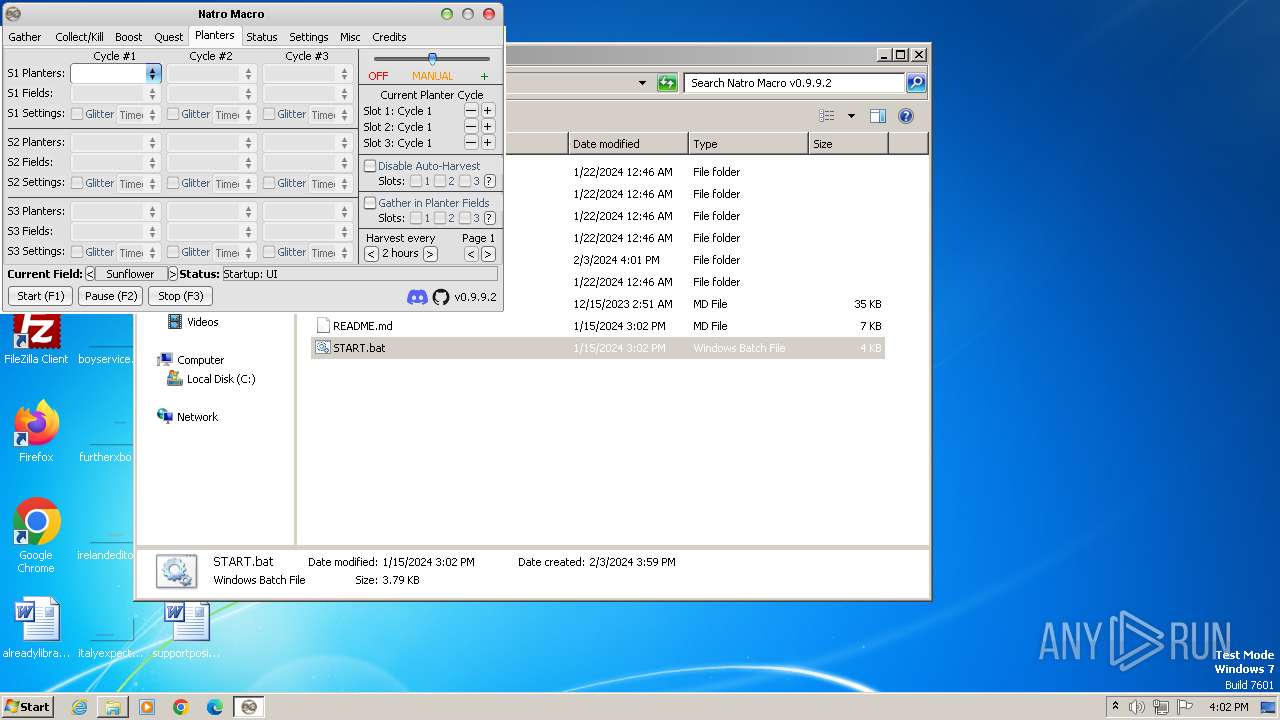Click Explorer address bar refresh button
Image resolution: width=1280 pixels, height=720 pixels.
click(x=667, y=83)
